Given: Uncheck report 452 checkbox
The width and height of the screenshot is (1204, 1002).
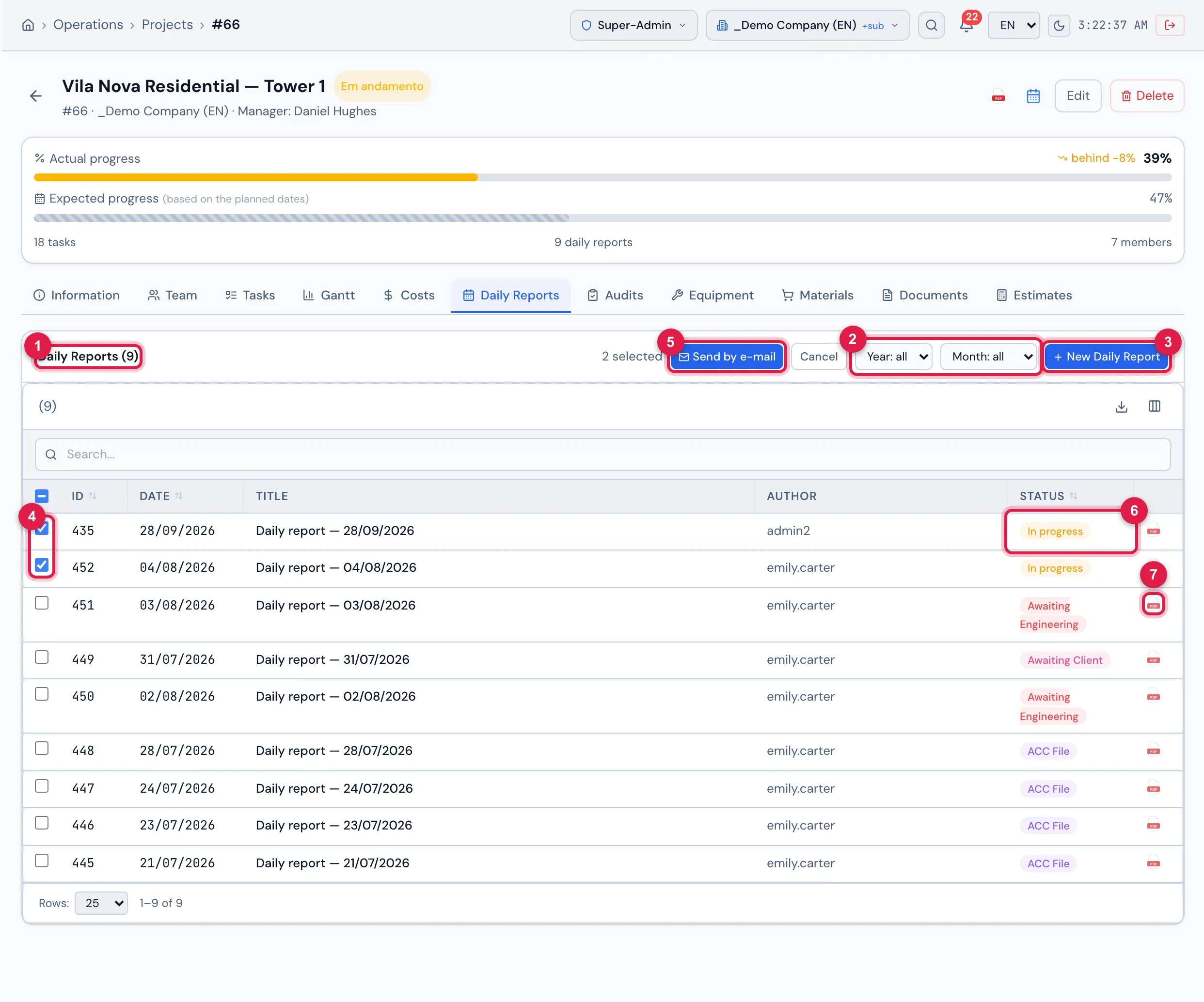Looking at the screenshot, I should point(41,565).
